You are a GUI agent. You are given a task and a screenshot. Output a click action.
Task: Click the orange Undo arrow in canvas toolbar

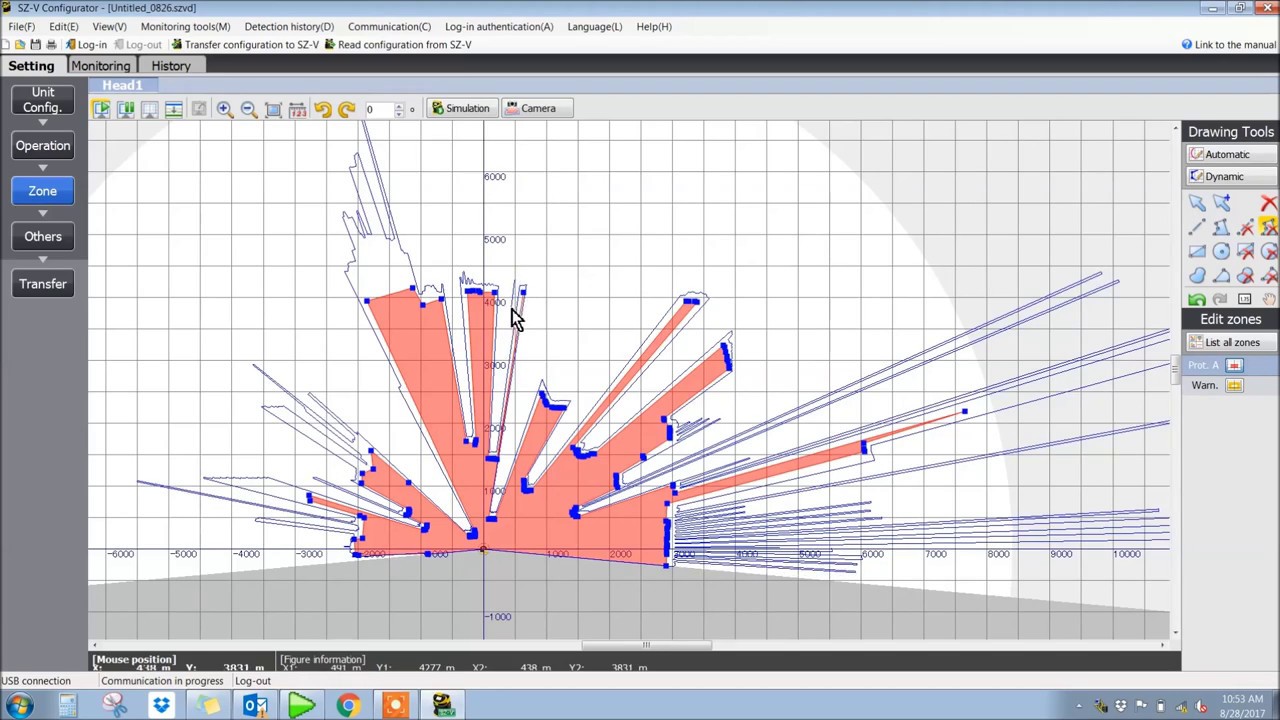click(322, 109)
